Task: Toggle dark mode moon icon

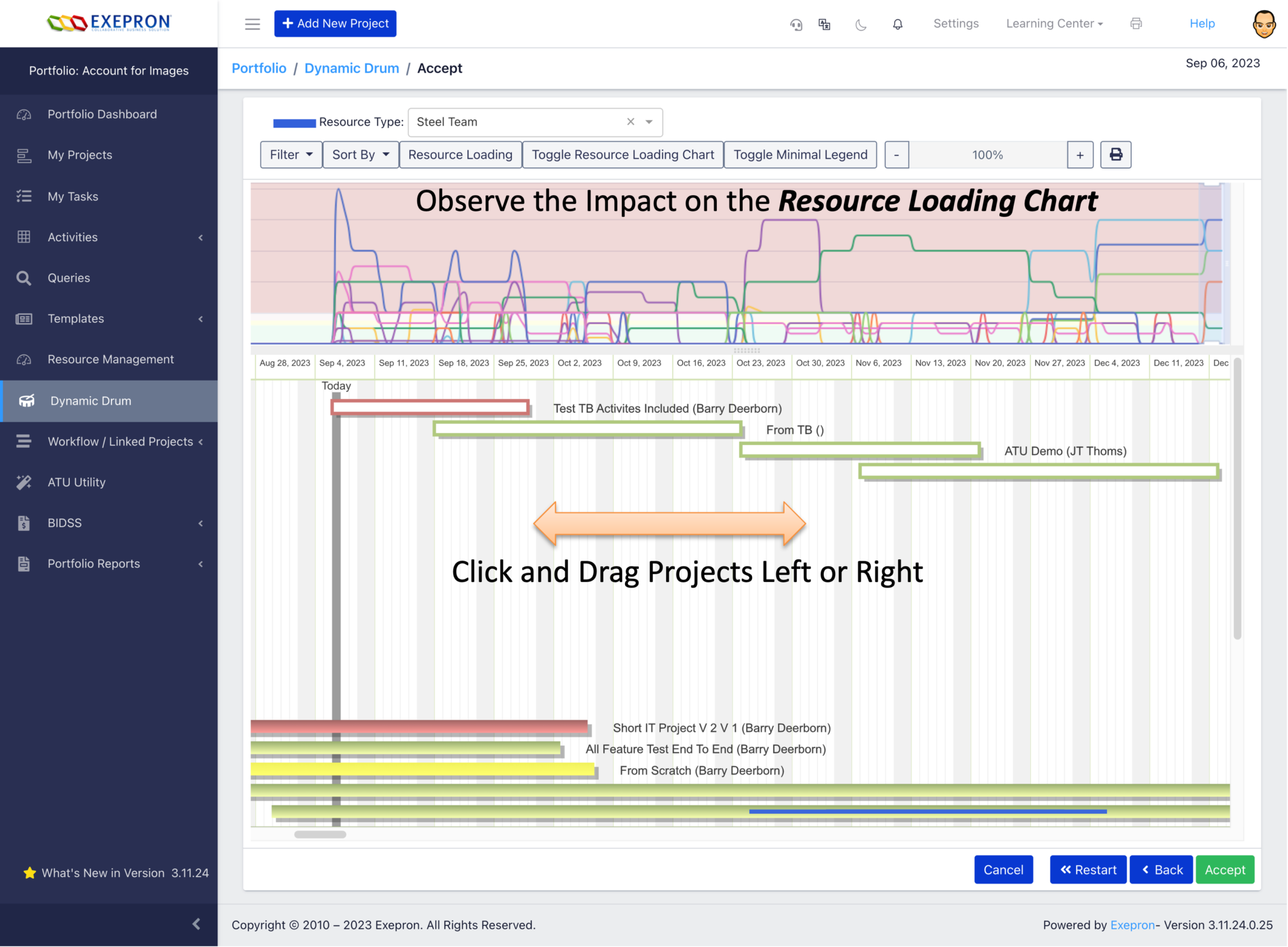Action: click(861, 24)
